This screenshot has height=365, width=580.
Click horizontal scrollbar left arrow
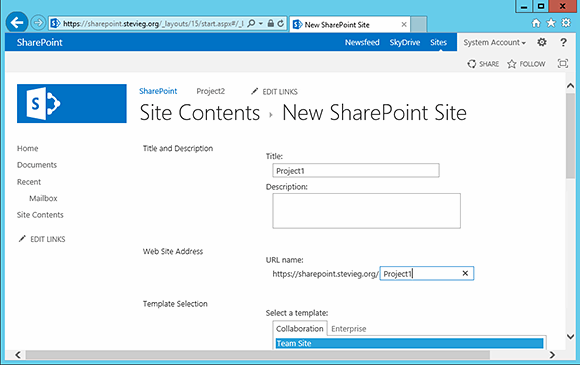pos(18,355)
